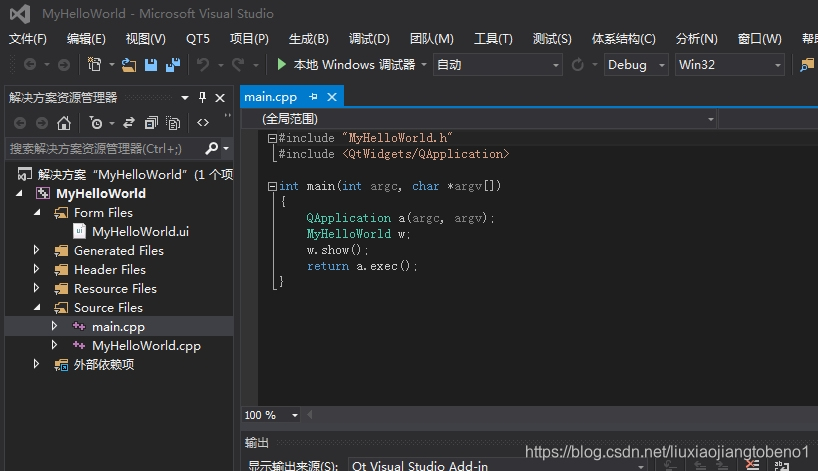Open the 视图(V) menu
Viewport: 818px width, 471px height.
146,39
